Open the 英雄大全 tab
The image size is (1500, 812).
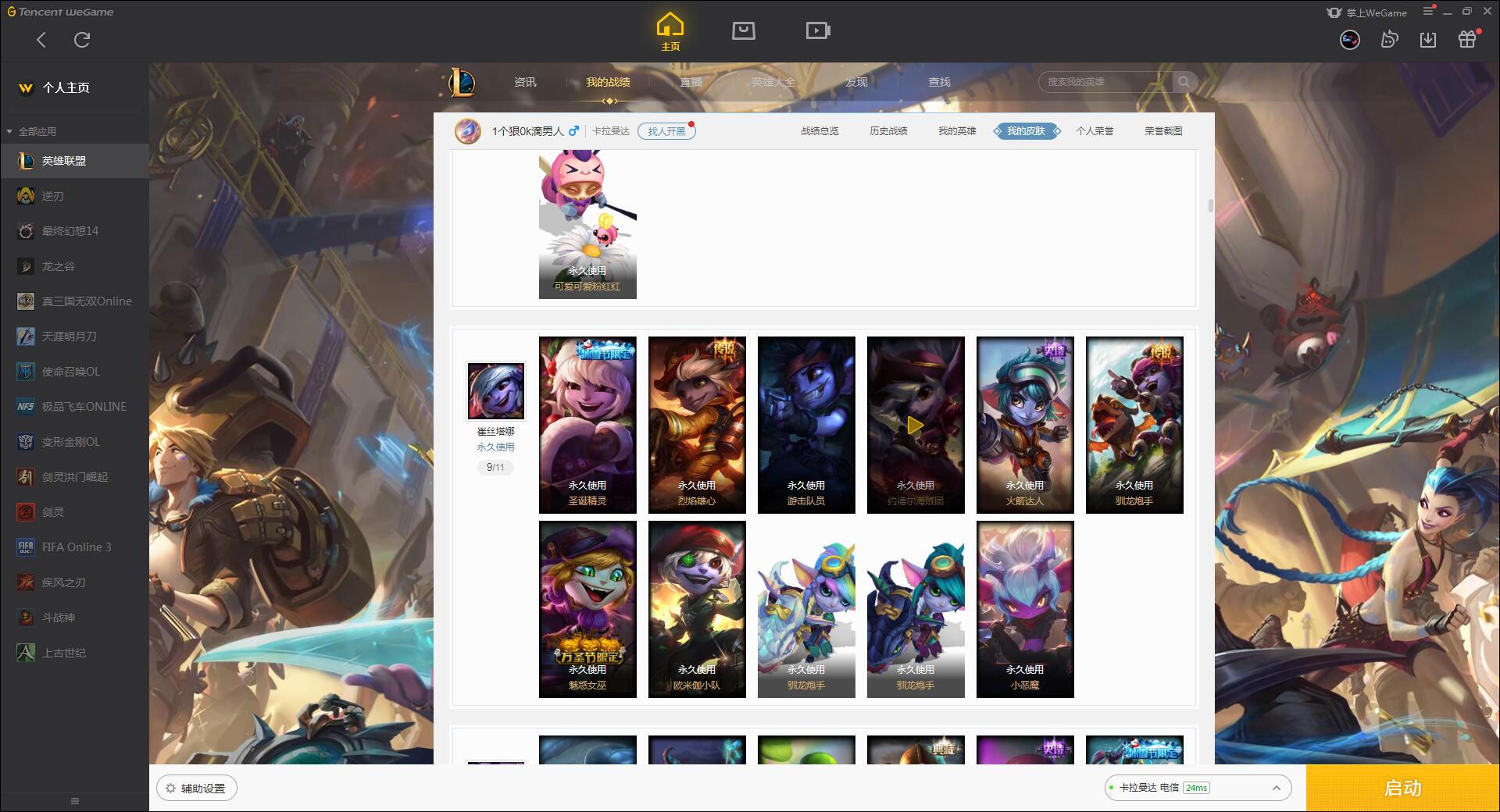[x=773, y=82]
